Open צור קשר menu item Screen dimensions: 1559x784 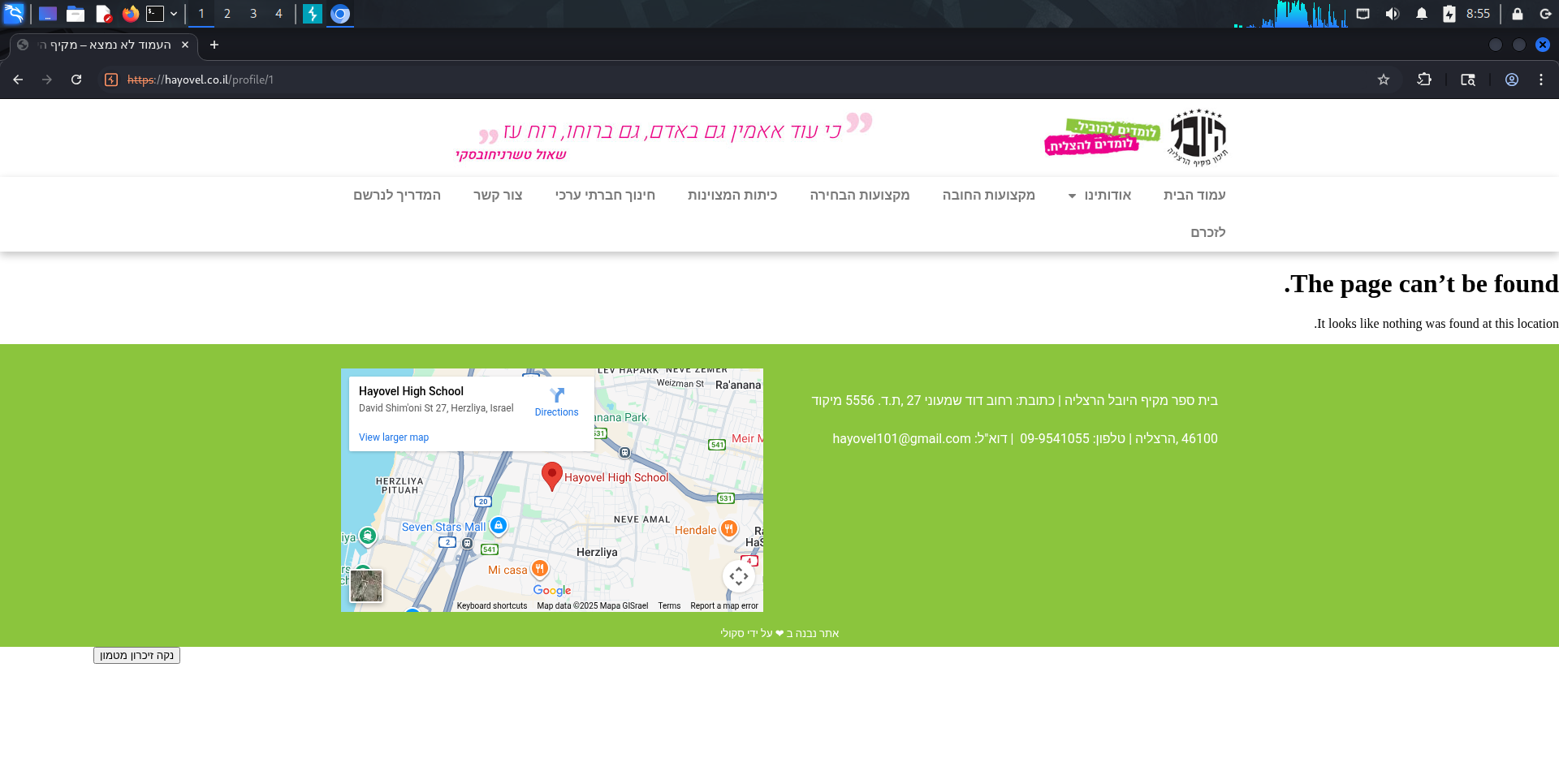tap(498, 195)
